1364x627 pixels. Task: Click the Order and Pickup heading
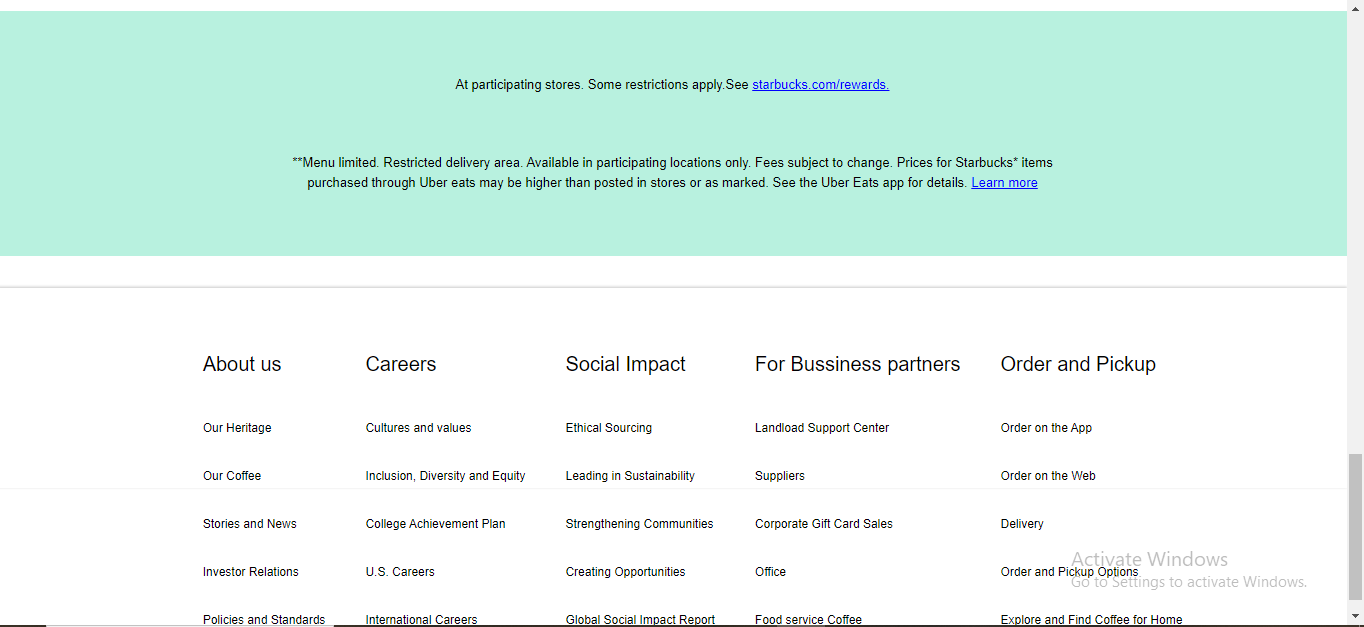pos(1078,364)
